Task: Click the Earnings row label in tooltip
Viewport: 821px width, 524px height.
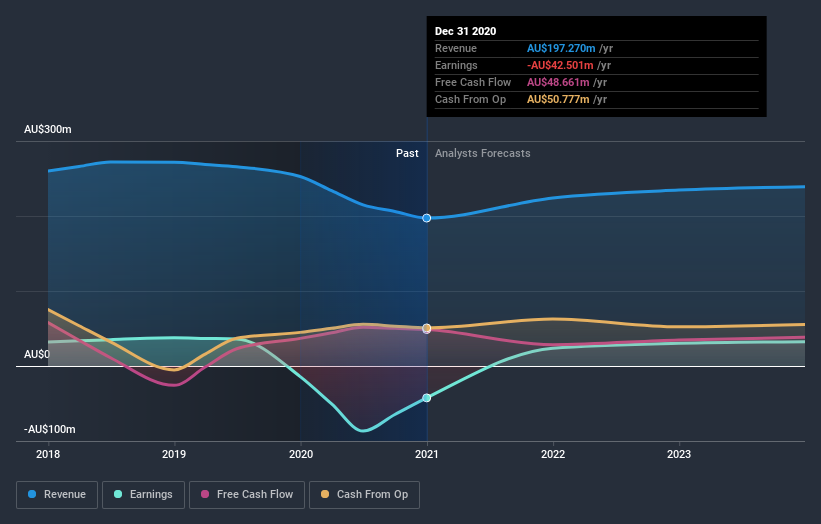Action: [x=457, y=65]
